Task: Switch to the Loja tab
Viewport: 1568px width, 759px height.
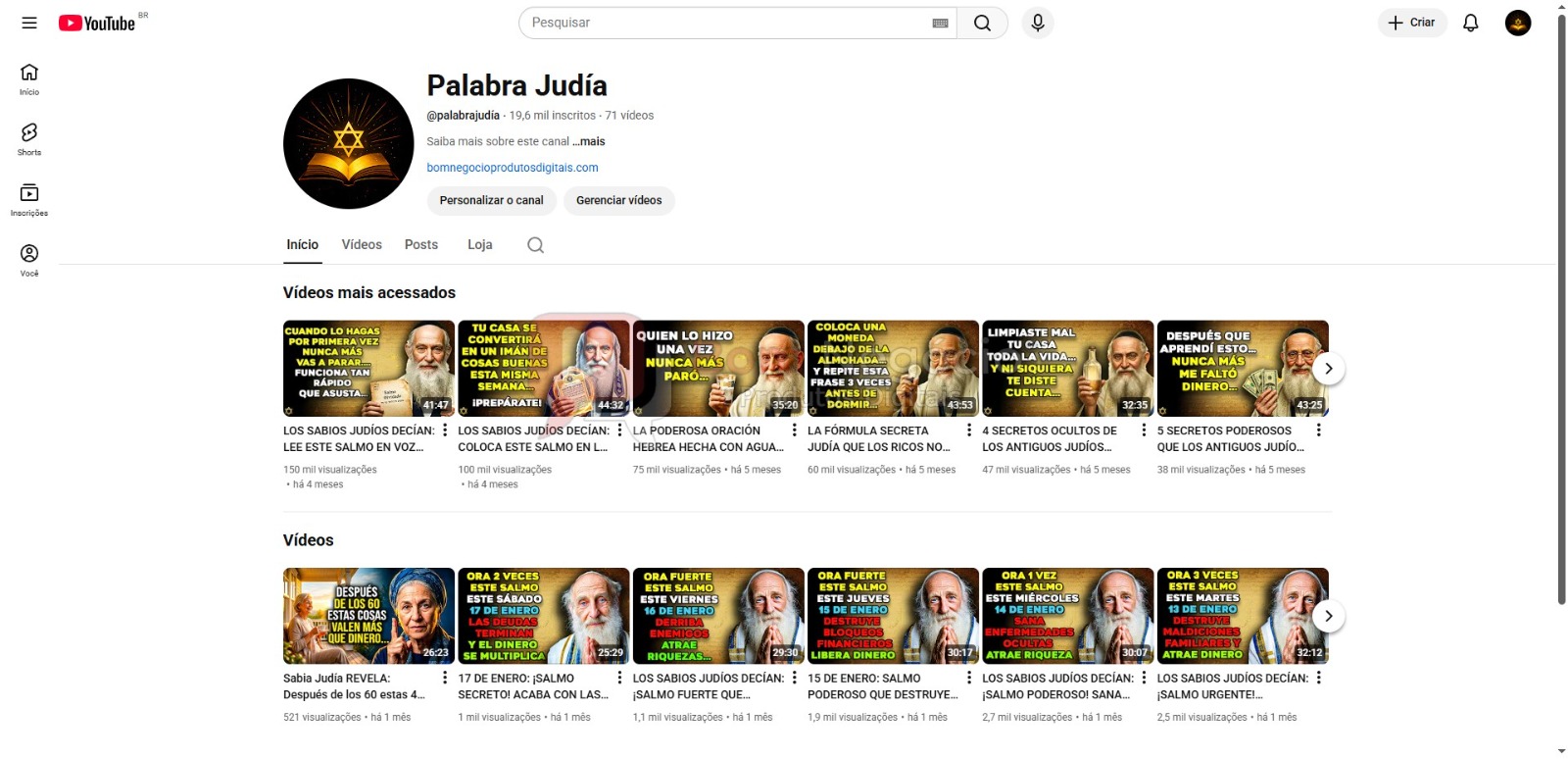Action: point(479,245)
